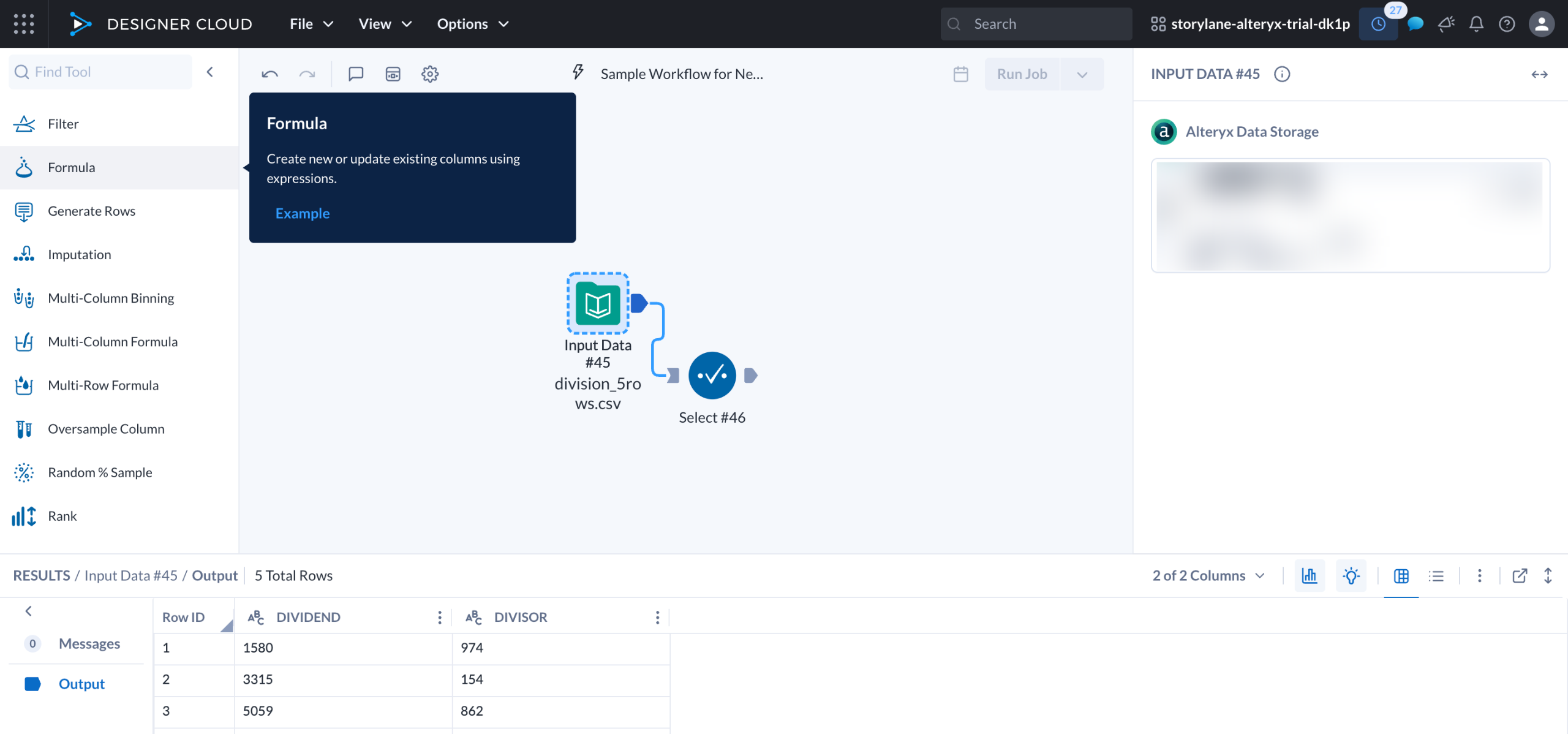Click the undo arrow icon

269,74
